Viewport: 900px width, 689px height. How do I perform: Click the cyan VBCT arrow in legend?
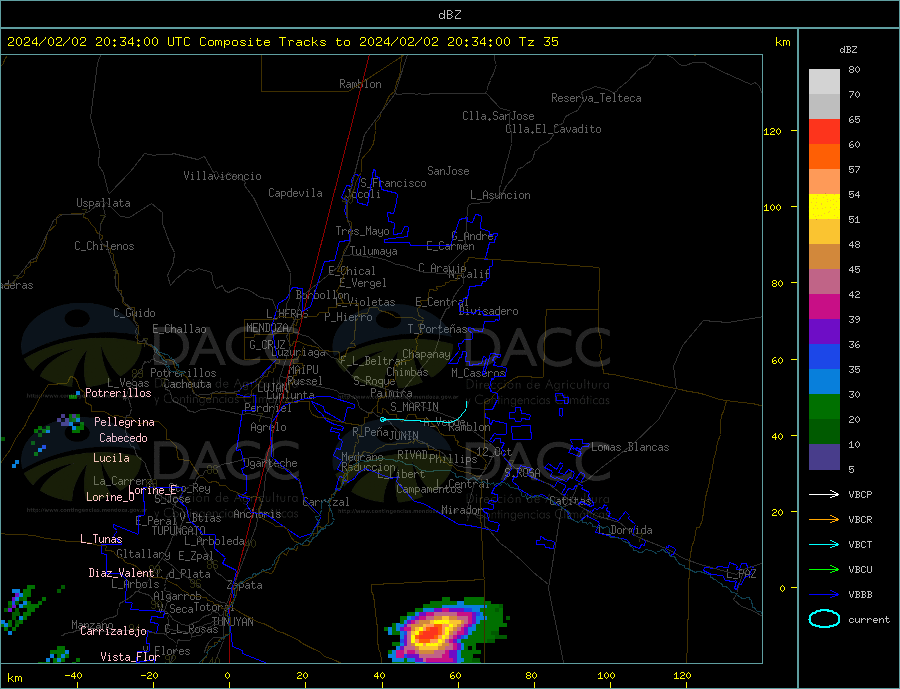tap(824, 544)
